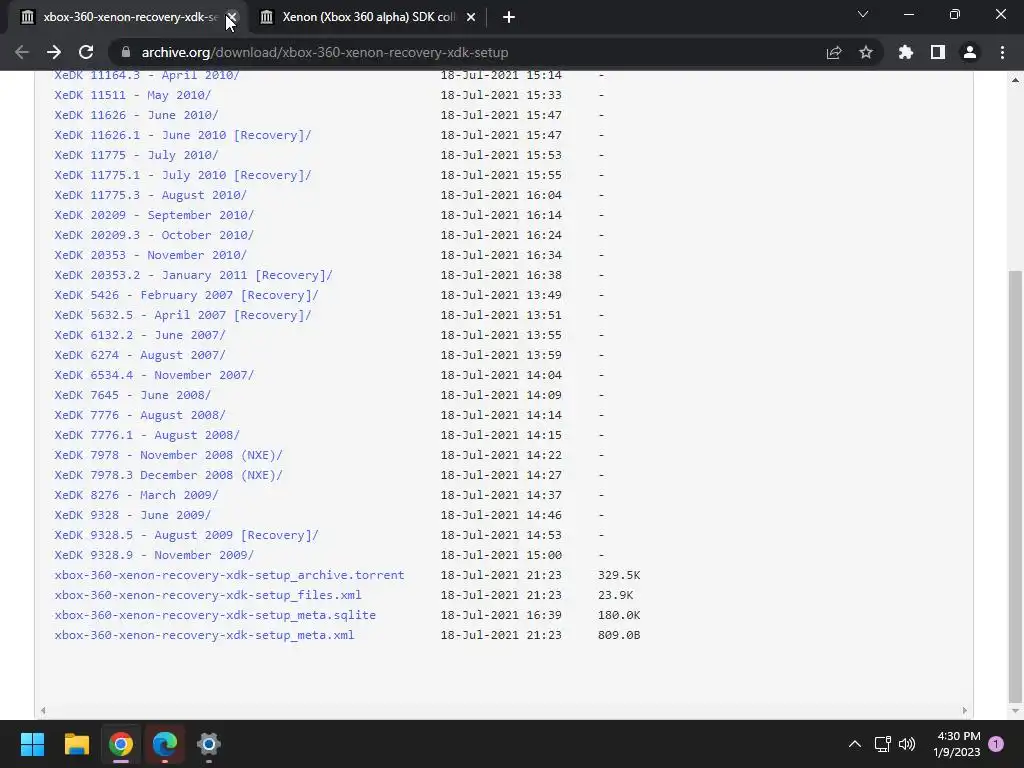Open the tab search chevron
Viewport: 1024px width, 768px height.
pyautogui.click(x=863, y=14)
